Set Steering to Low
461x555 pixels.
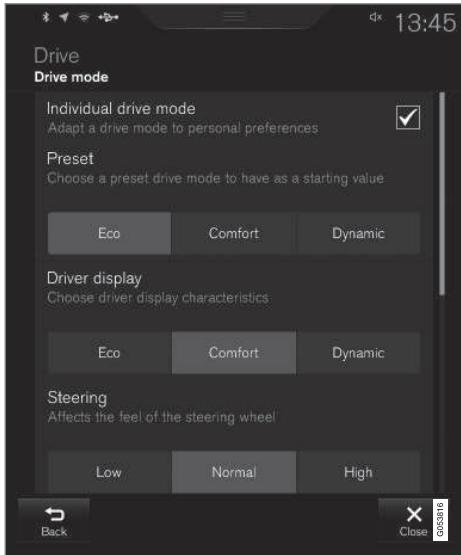tap(109, 472)
